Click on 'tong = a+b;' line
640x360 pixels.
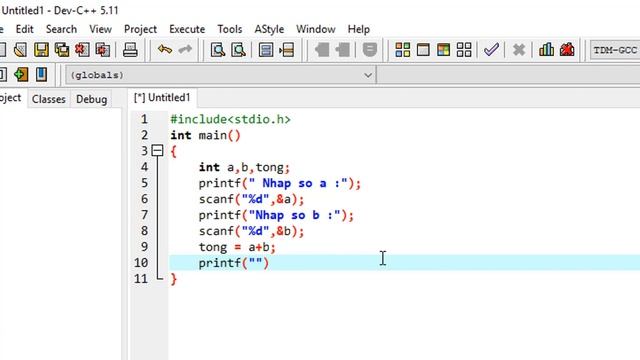point(237,247)
